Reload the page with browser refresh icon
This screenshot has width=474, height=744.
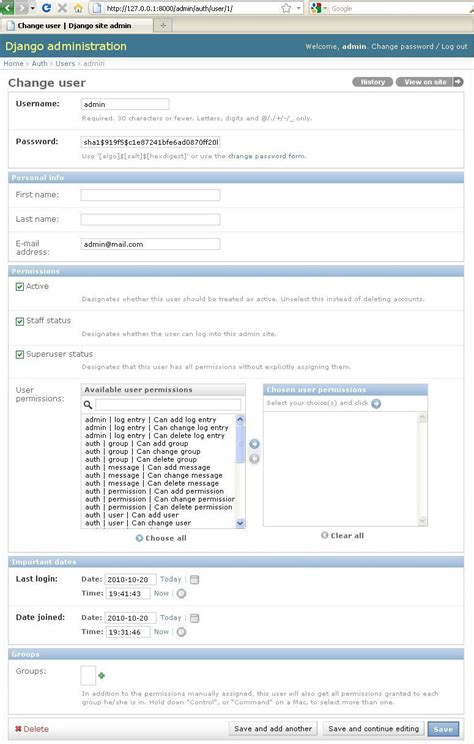tap(46, 8)
